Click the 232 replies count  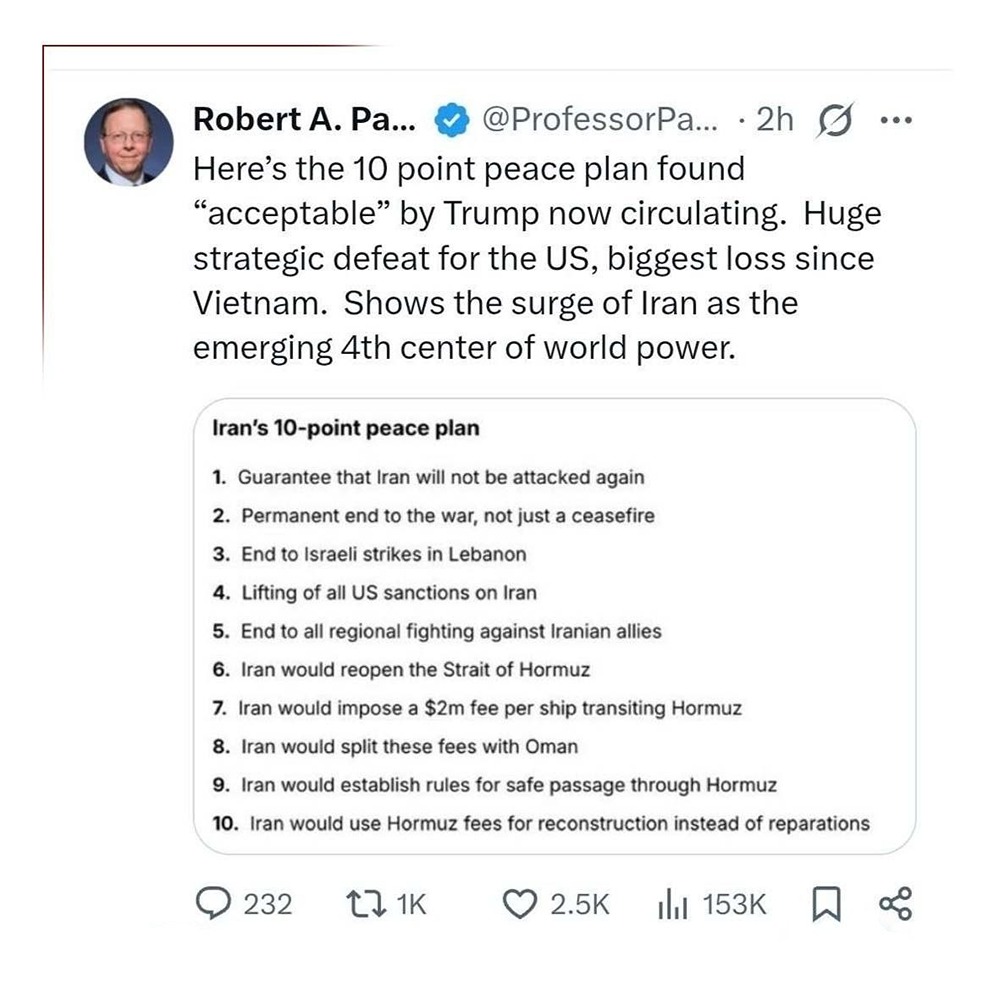point(268,905)
